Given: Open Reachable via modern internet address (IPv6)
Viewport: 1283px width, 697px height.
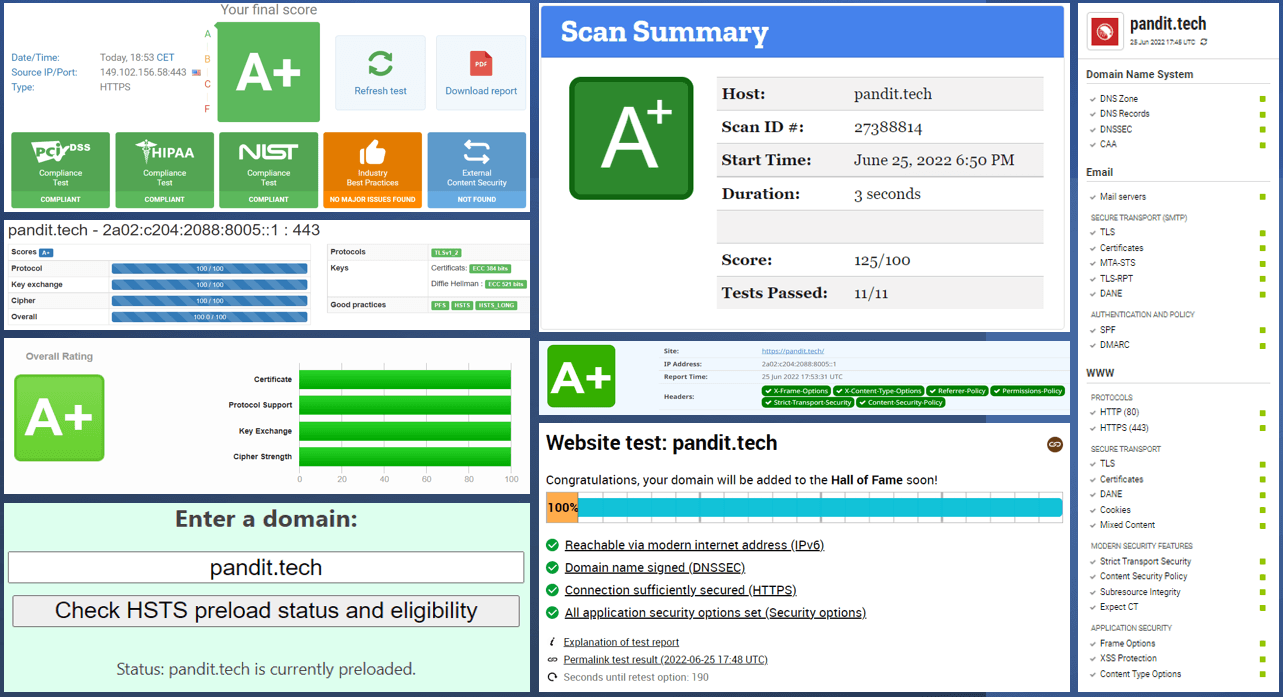Looking at the screenshot, I should point(694,545).
